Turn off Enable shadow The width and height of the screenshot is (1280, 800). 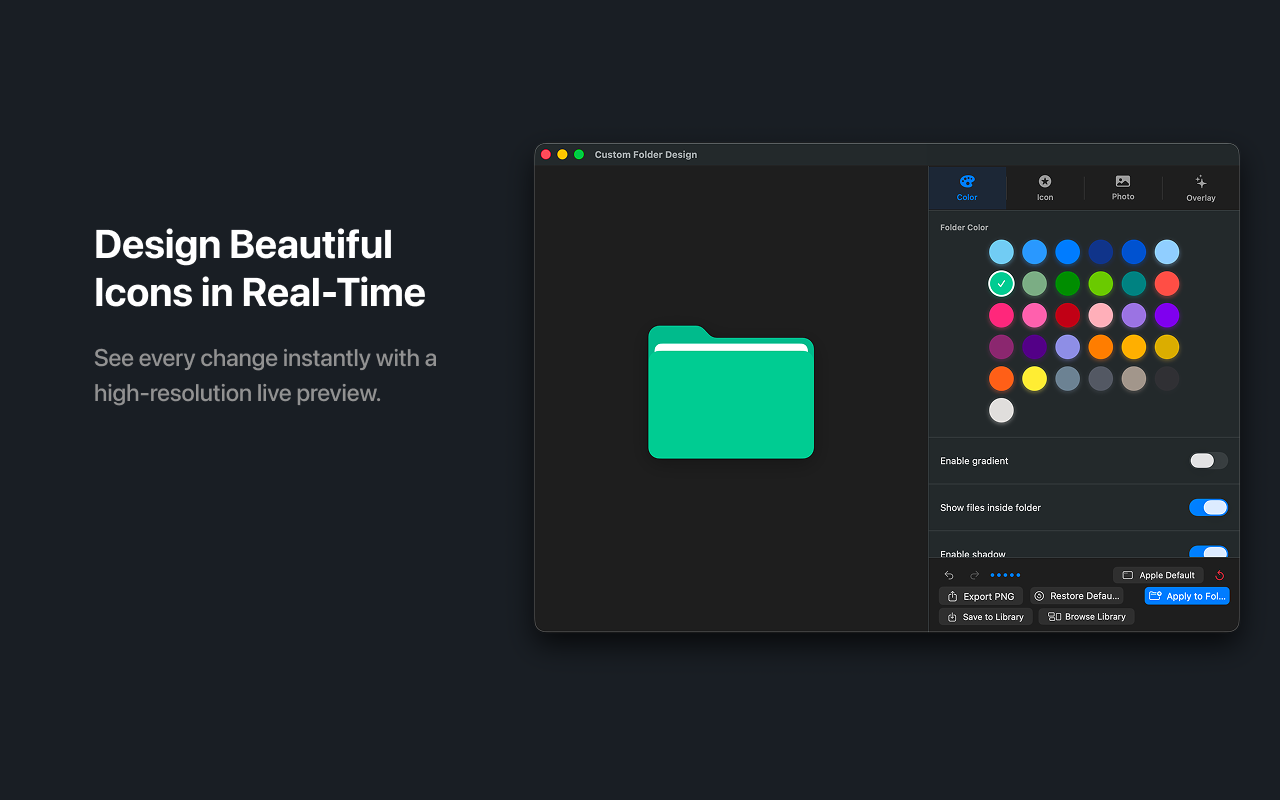coord(1207,554)
